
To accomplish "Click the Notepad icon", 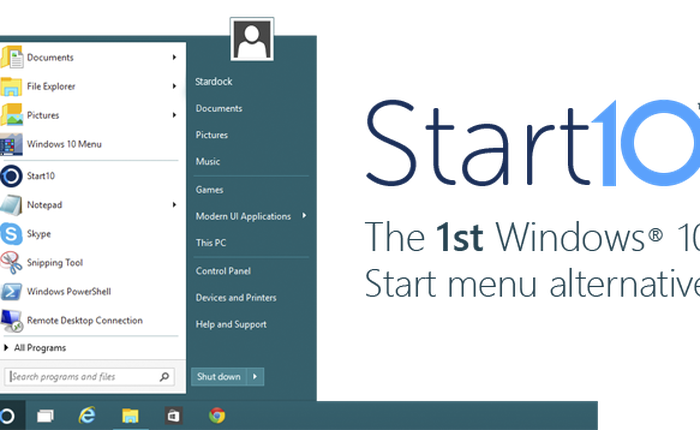I will coord(11,205).
